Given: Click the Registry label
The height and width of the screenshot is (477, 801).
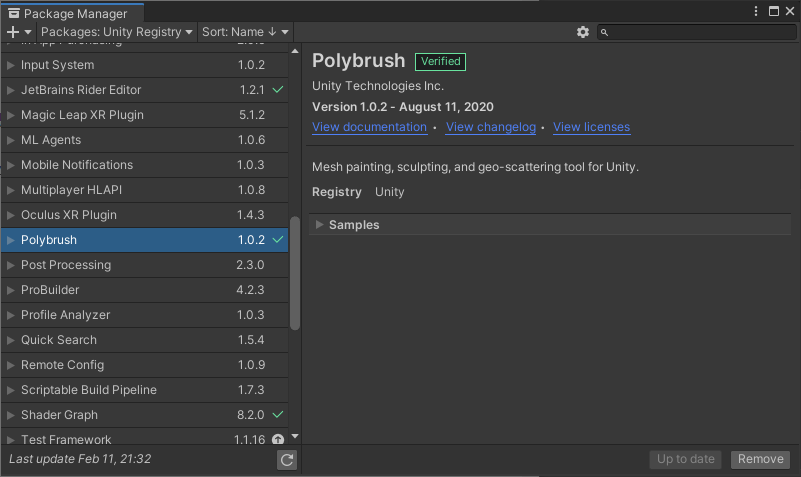Looking at the screenshot, I should pos(337,192).
